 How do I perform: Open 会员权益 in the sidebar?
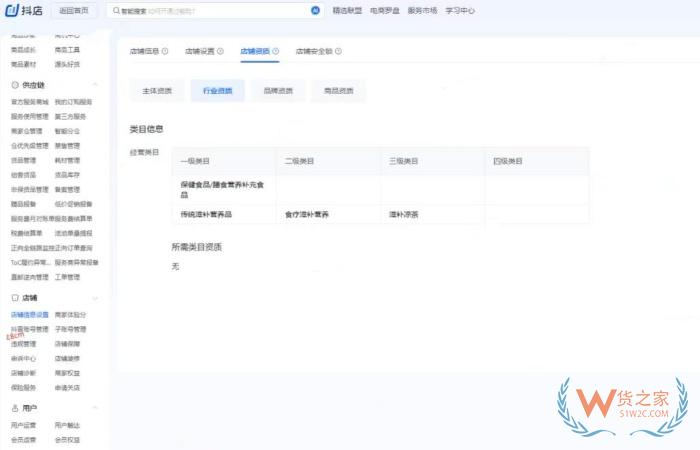coord(67,440)
